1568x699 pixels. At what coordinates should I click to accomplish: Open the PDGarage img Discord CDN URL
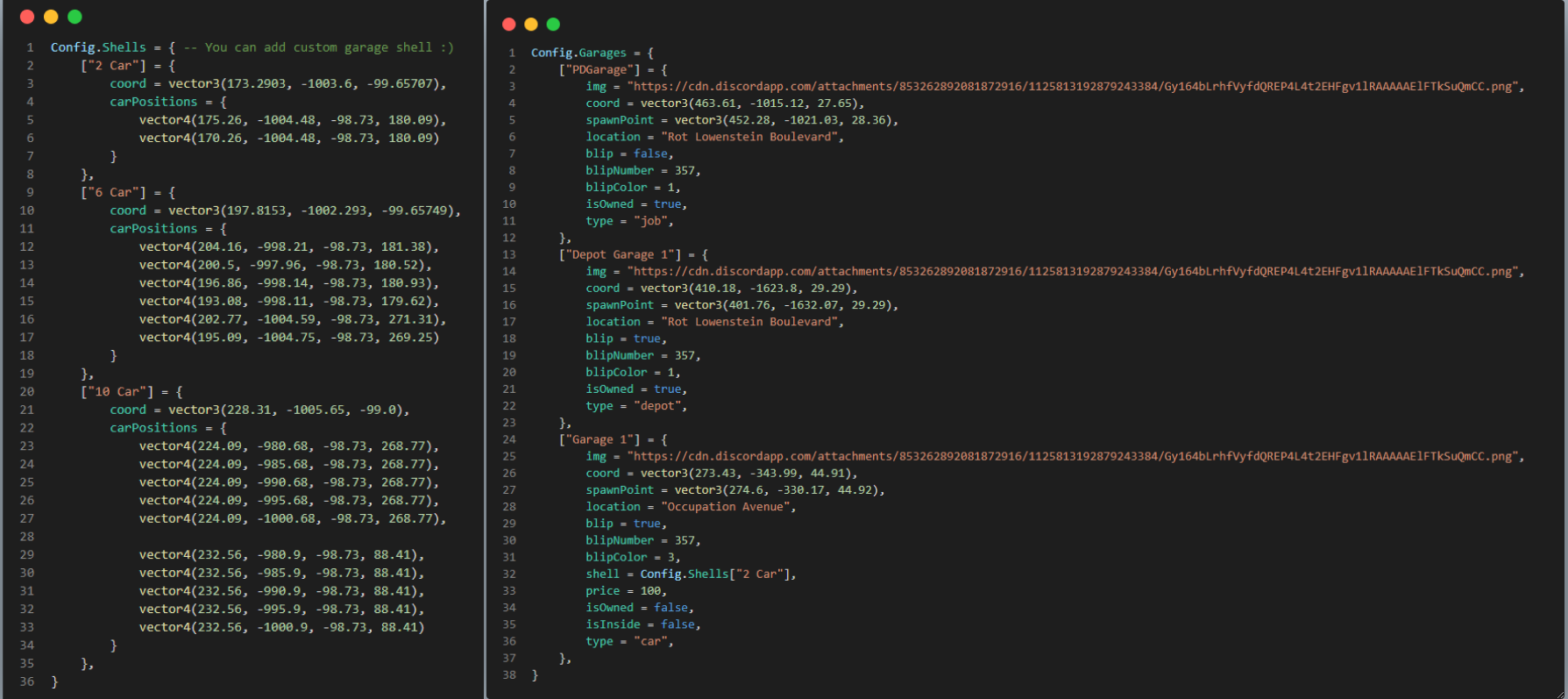[1075, 87]
